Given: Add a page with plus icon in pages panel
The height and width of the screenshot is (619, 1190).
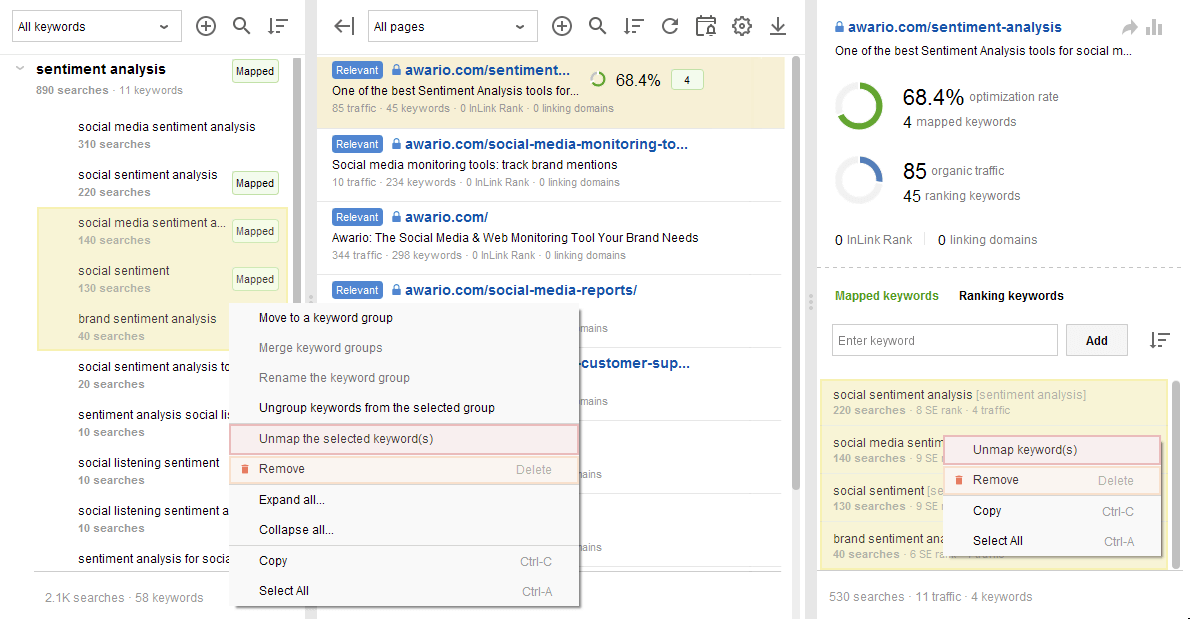Looking at the screenshot, I should 562,27.
